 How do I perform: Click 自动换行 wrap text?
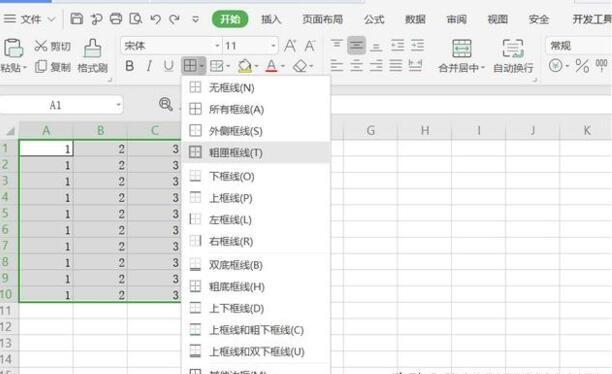[513, 56]
